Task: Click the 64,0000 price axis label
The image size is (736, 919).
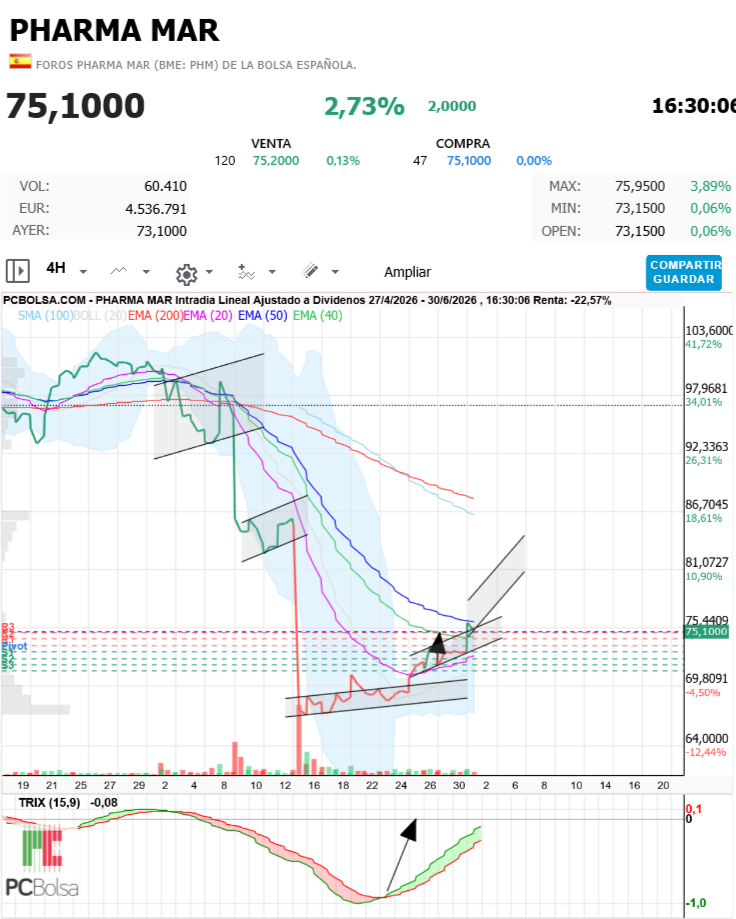Action: (707, 738)
